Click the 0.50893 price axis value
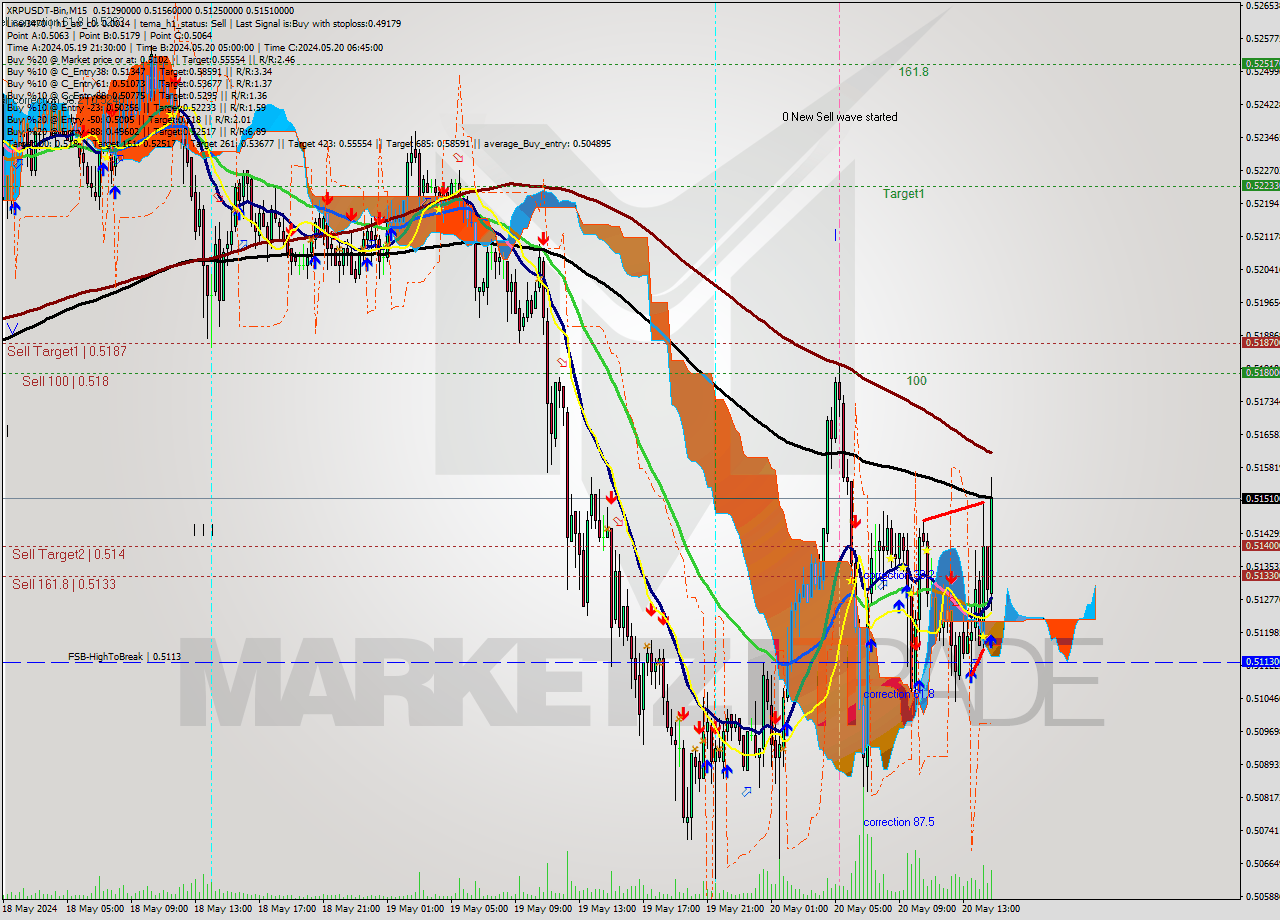The height and width of the screenshot is (920, 1280). [x=1262, y=764]
